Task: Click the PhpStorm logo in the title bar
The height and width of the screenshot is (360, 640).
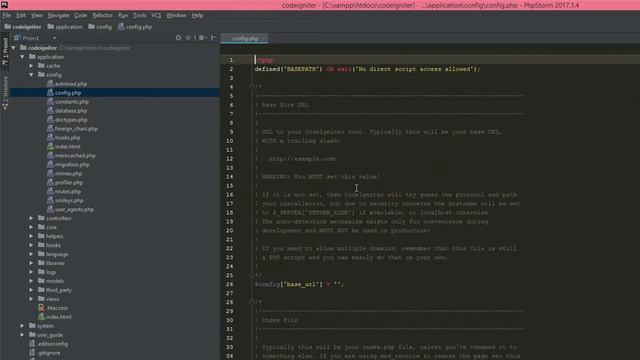Action: (x=4, y=5)
